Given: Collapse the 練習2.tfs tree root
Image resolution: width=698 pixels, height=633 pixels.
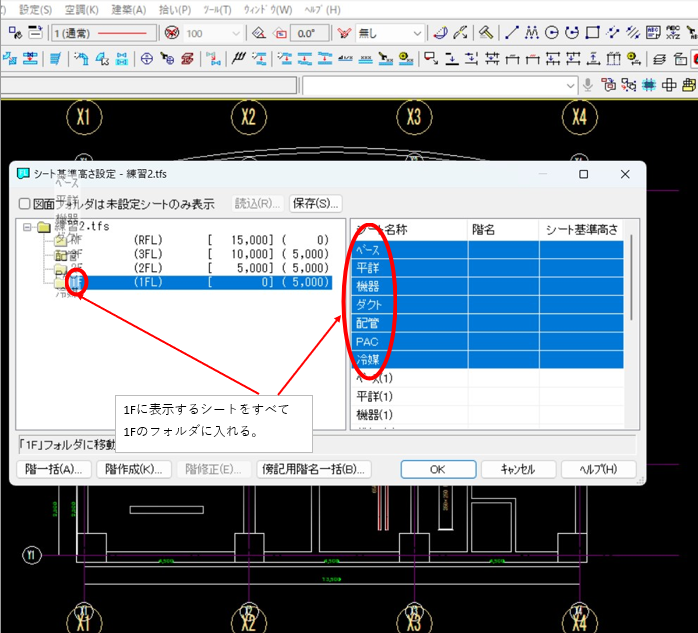Looking at the screenshot, I should [27, 227].
